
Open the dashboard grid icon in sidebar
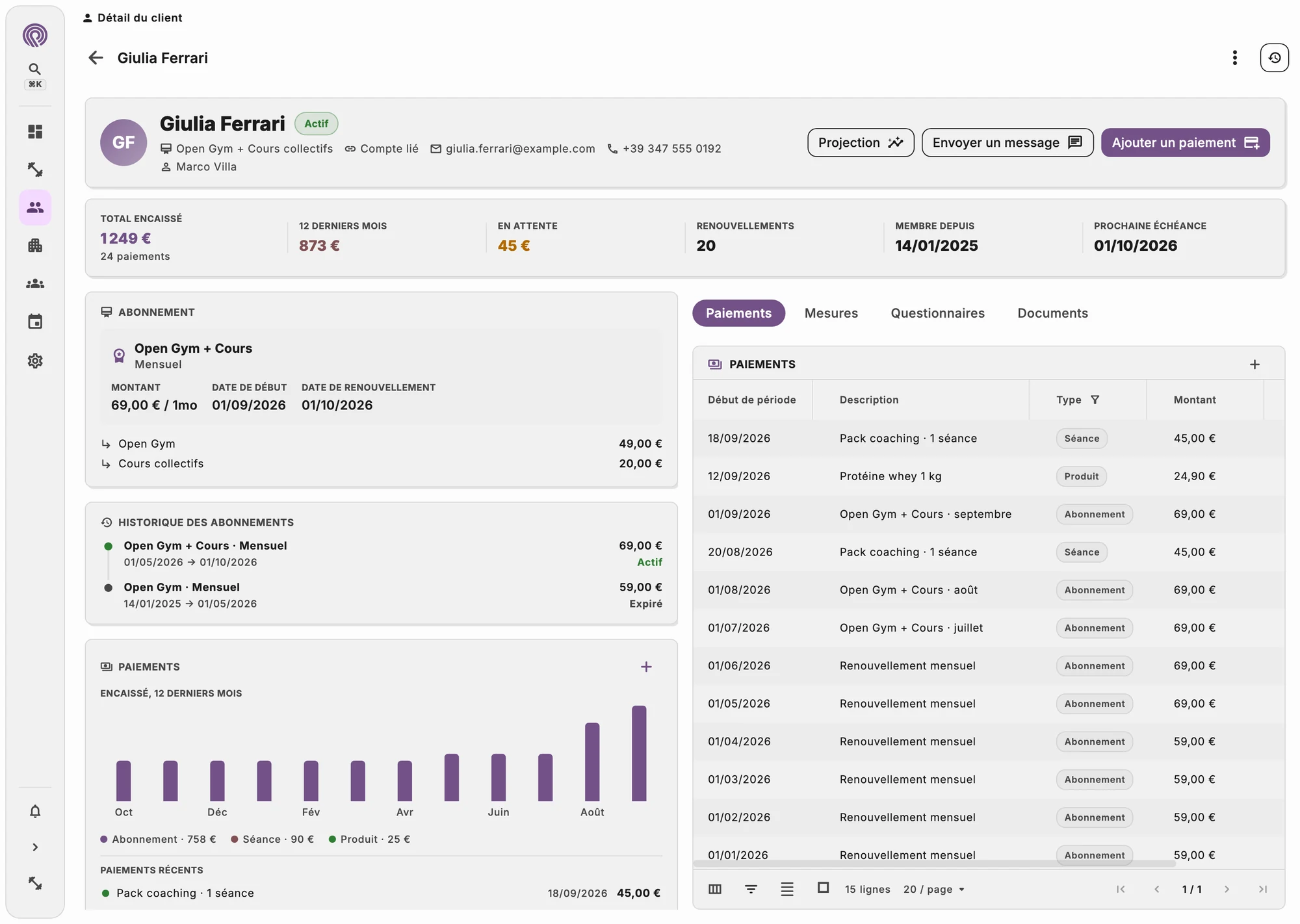tap(35, 132)
